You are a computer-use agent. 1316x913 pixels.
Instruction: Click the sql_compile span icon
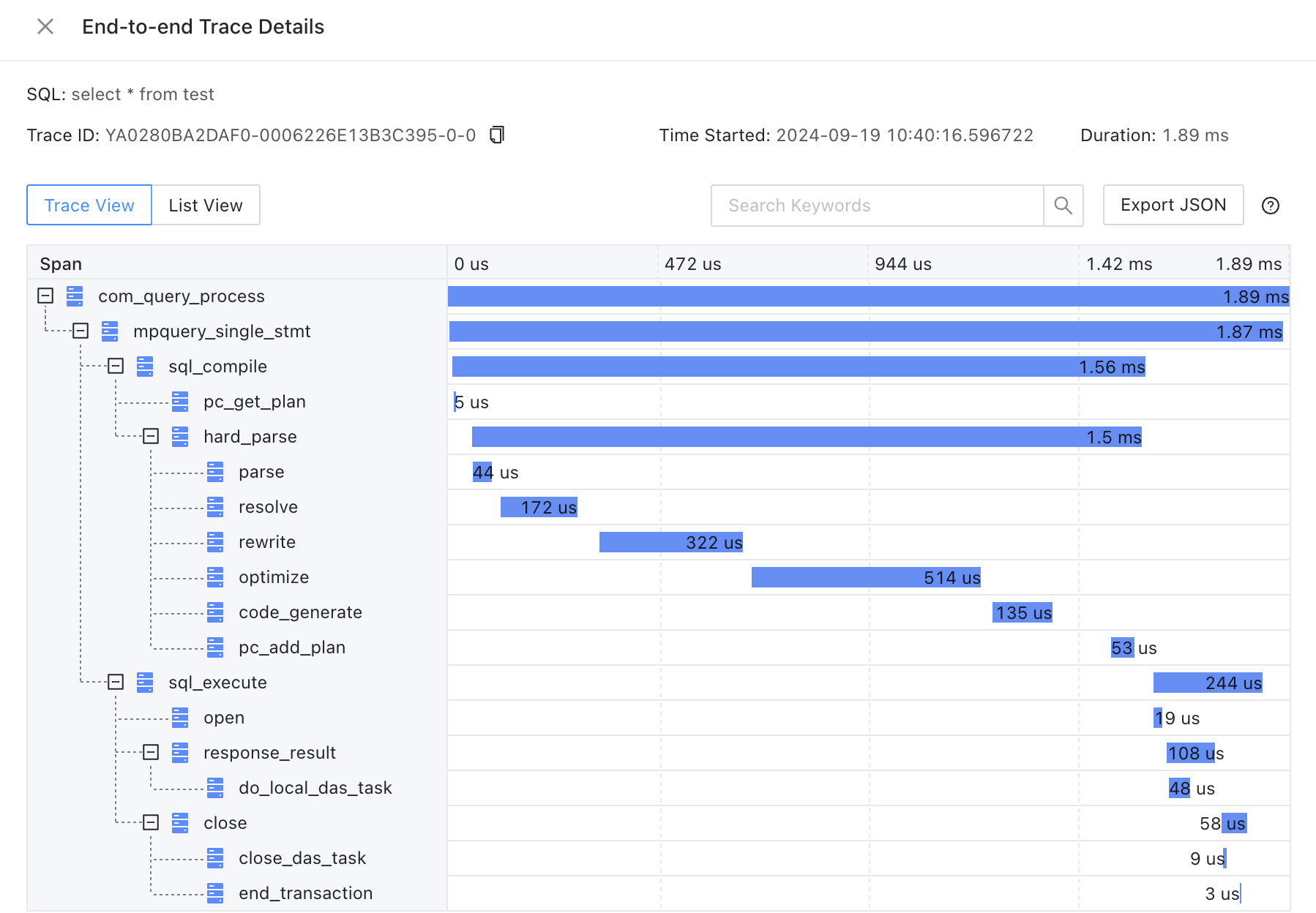pos(145,367)
